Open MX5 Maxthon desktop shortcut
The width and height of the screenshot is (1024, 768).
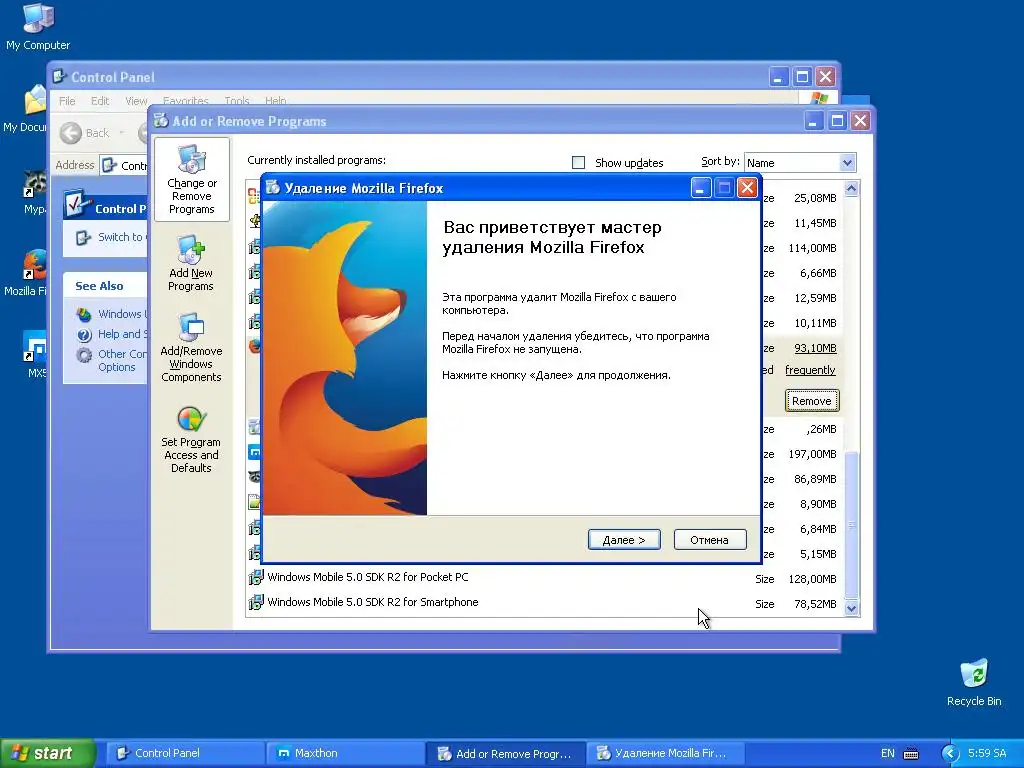point(34,354)
